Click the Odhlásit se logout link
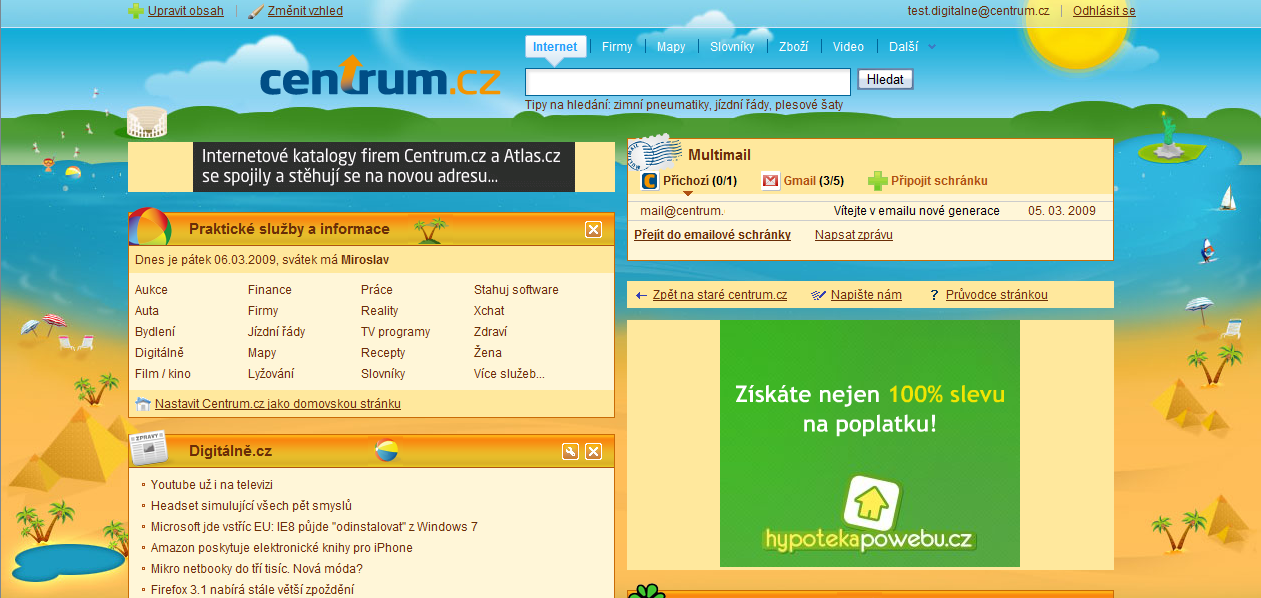The height and width of the screenshot is (598, 1261). pos(1104,11)
